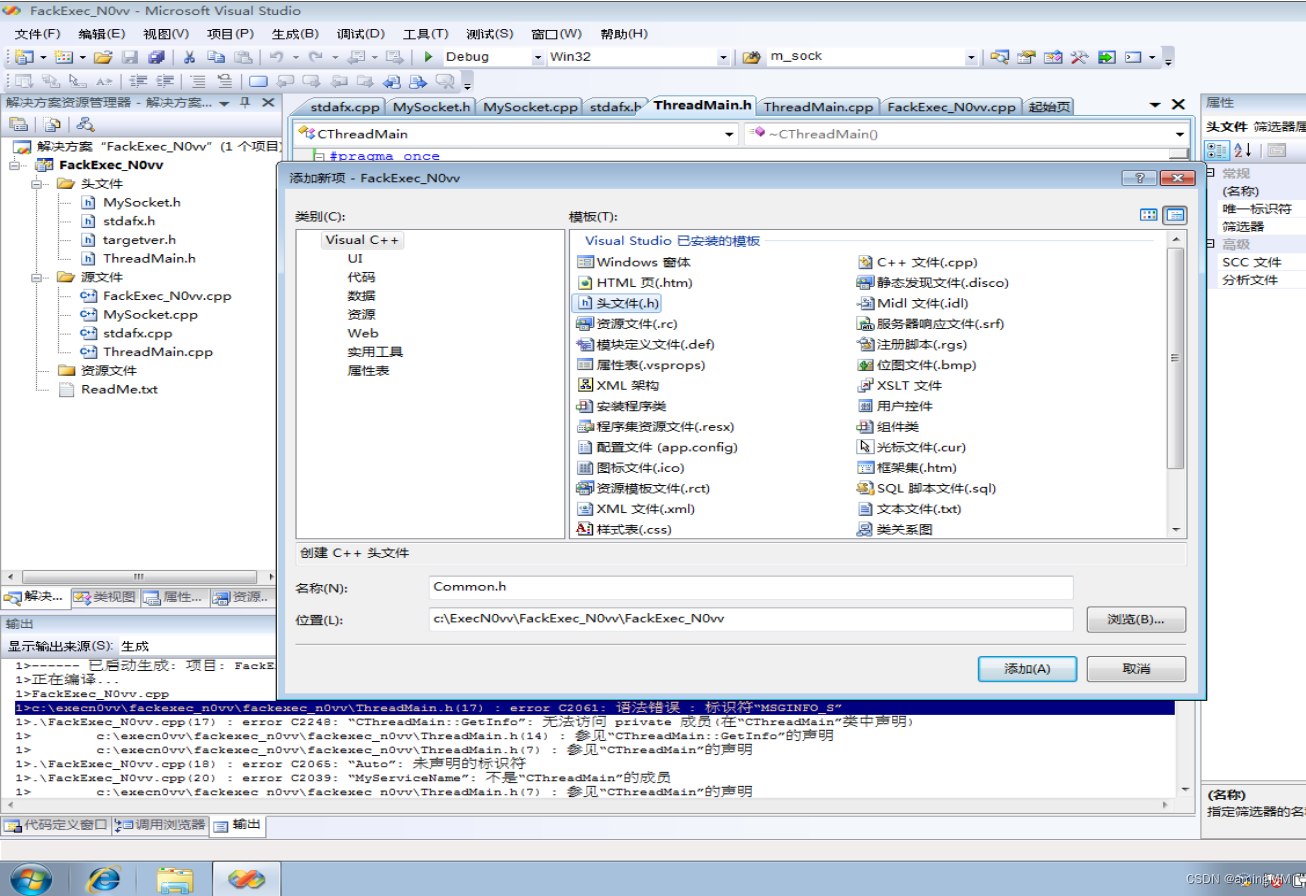Open the Toolbox hammer-and-wrench icon

1079,57
